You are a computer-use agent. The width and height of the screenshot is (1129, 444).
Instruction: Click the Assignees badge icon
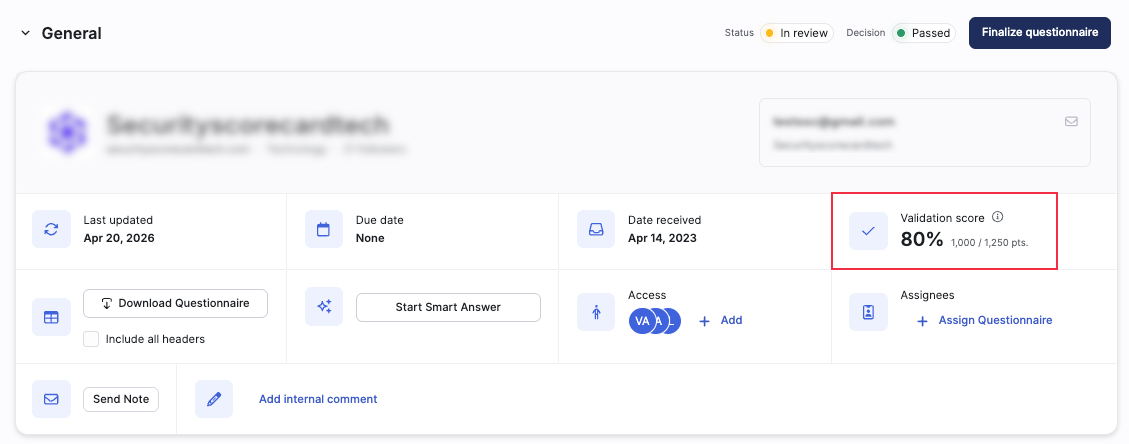coord(868,312)
